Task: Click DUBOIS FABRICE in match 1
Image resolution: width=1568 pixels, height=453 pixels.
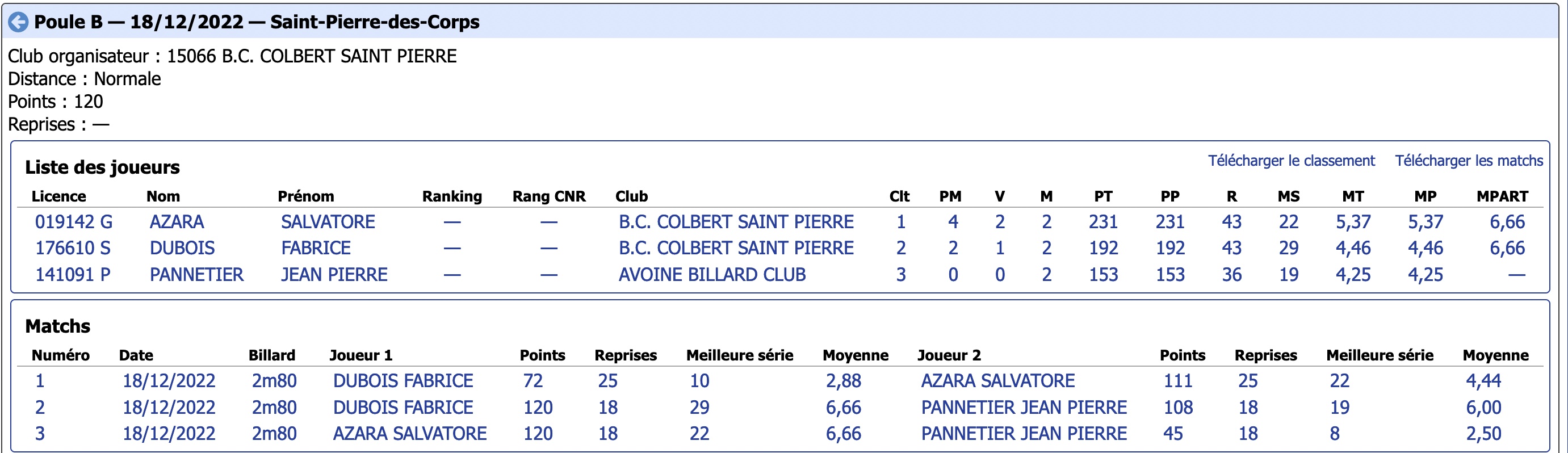Action: pos(403,380)
